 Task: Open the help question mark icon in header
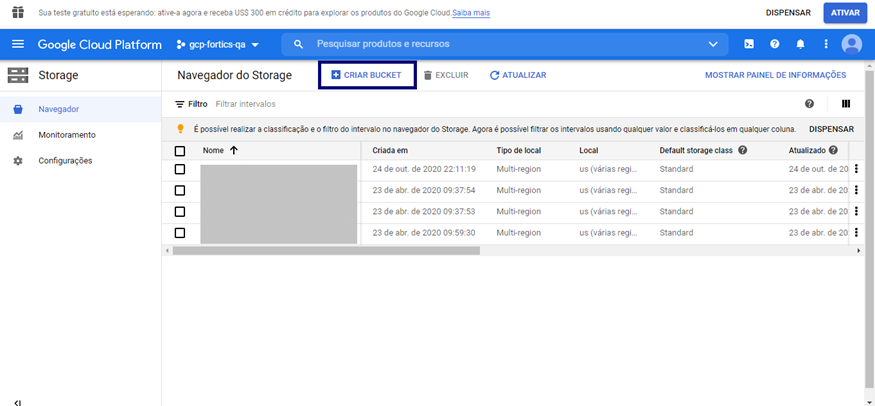(775, 44)
